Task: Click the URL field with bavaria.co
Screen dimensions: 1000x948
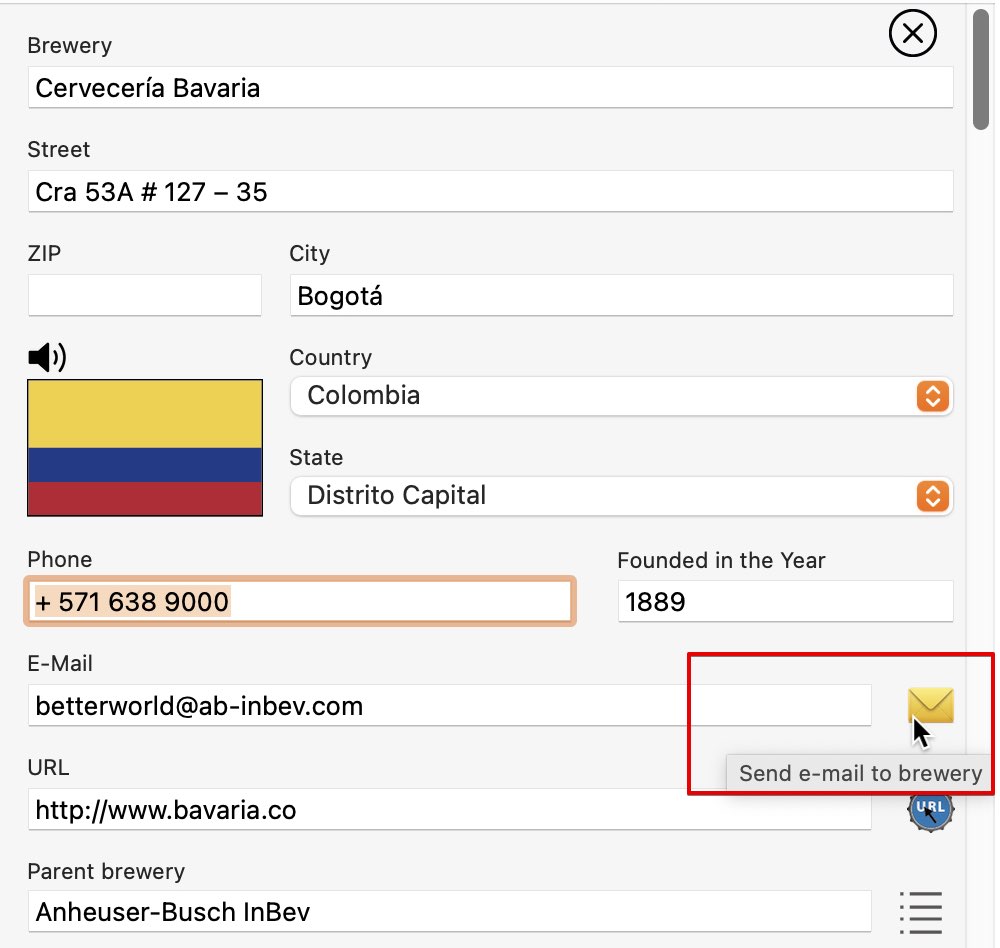Action: coord(450,810)
